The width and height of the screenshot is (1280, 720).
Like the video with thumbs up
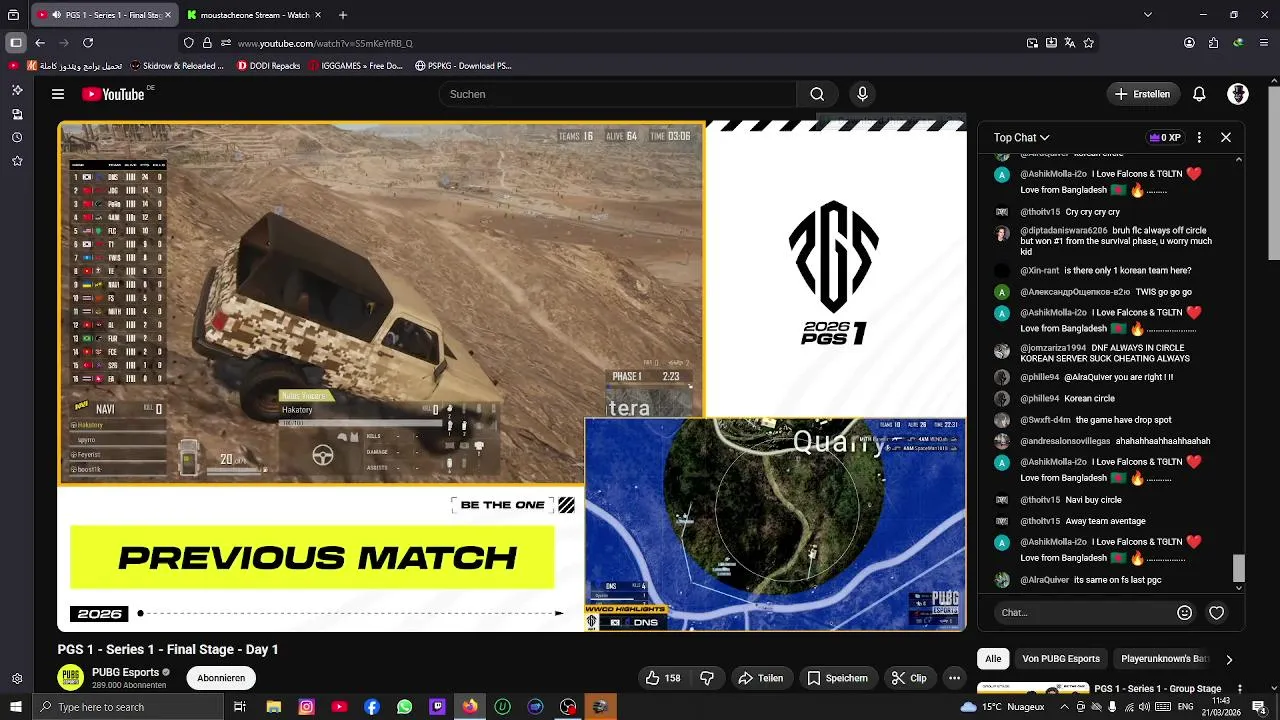663,678
